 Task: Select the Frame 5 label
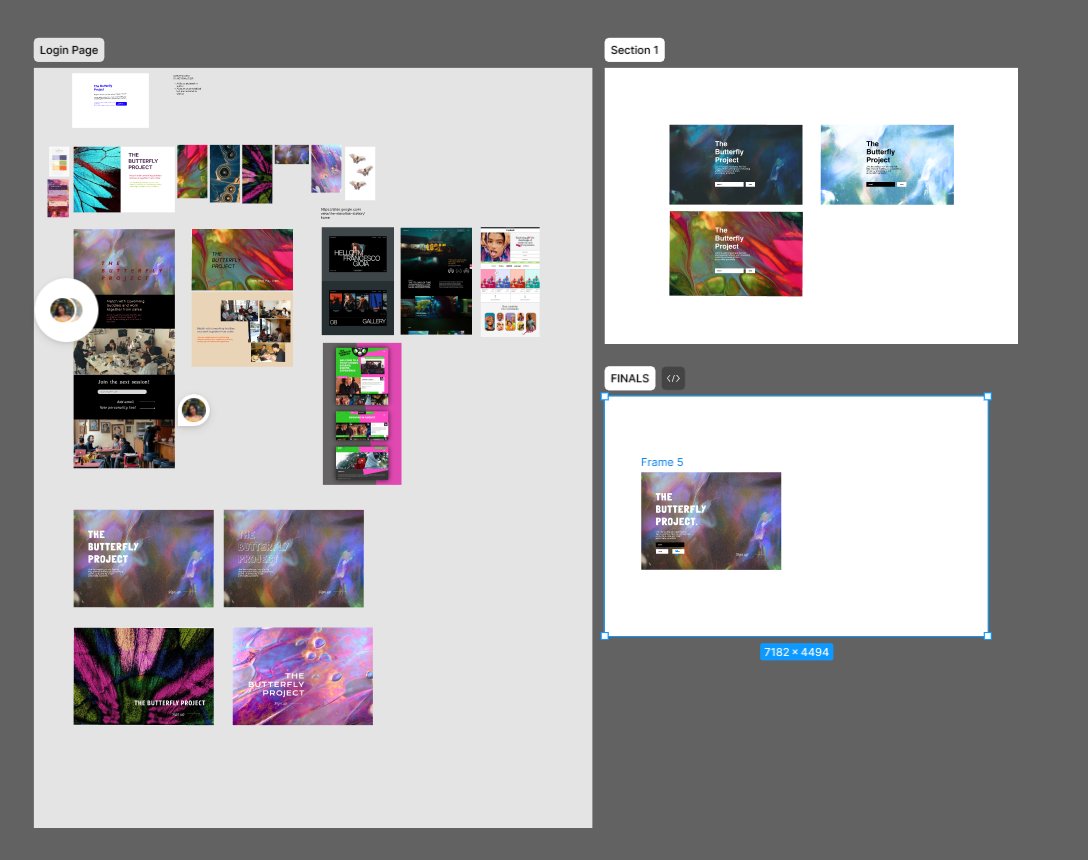(662, 462)
